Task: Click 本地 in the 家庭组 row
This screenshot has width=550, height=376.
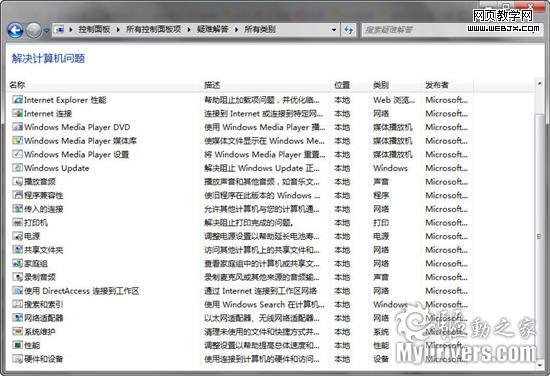Action: click(x=342, y=263)
